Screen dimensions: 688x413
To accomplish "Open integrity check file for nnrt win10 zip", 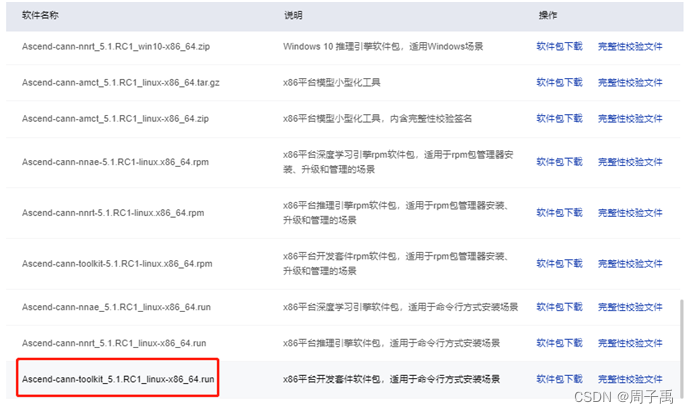I will 630,46.
